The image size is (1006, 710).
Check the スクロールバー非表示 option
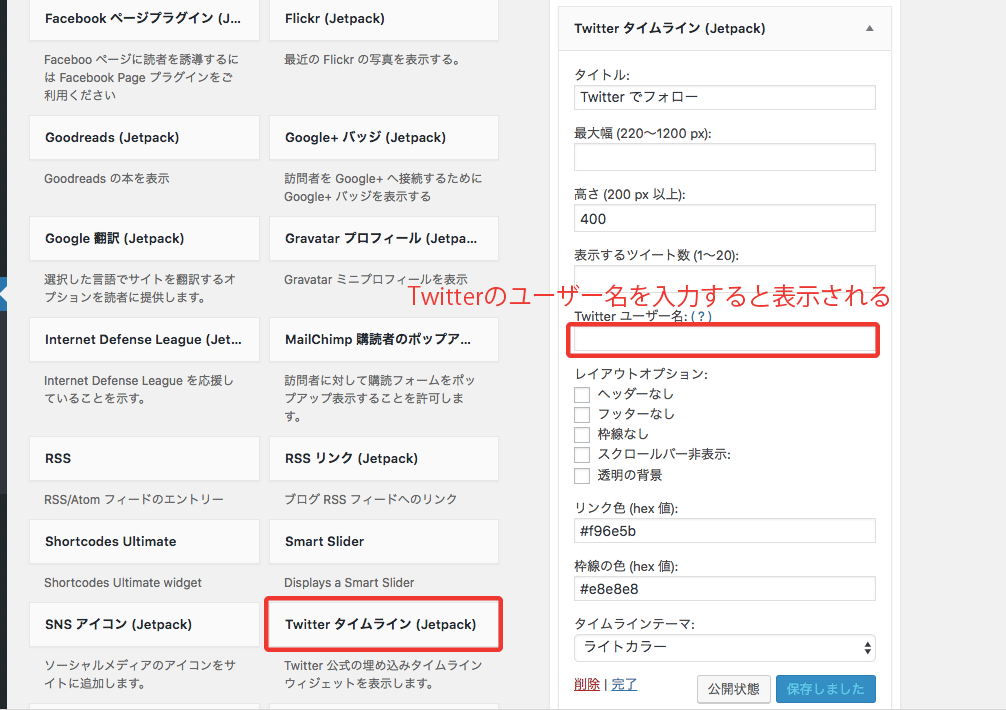click(582, 455)
